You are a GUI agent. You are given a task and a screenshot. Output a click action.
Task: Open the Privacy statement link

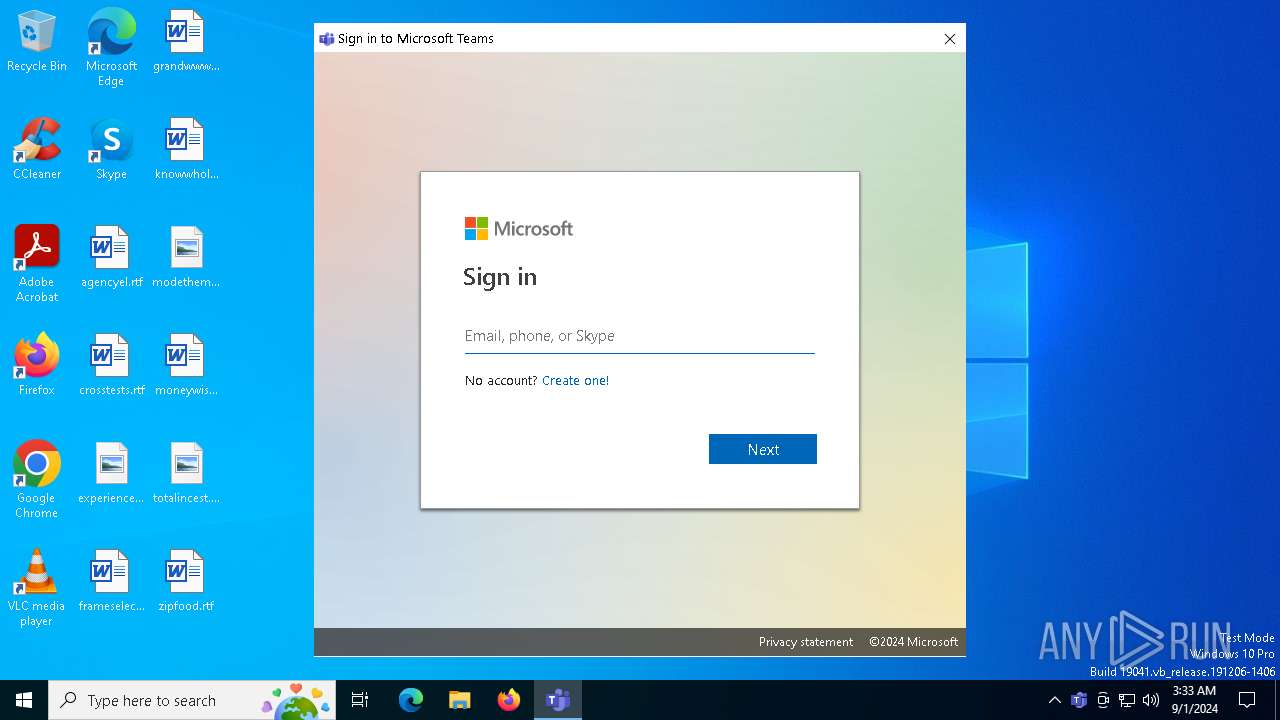point(806,642)
